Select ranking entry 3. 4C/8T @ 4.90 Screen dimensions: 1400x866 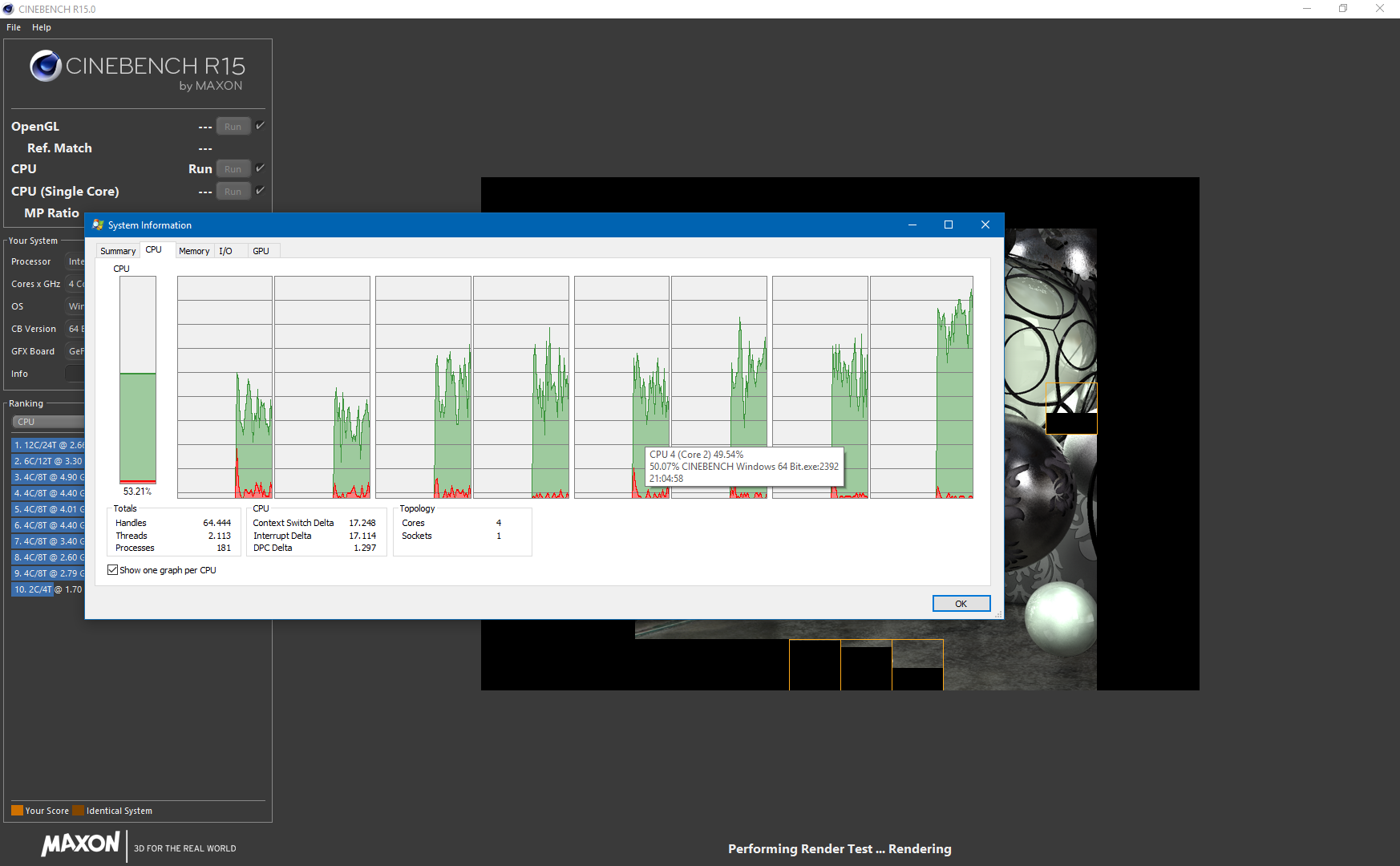point(48,477)
